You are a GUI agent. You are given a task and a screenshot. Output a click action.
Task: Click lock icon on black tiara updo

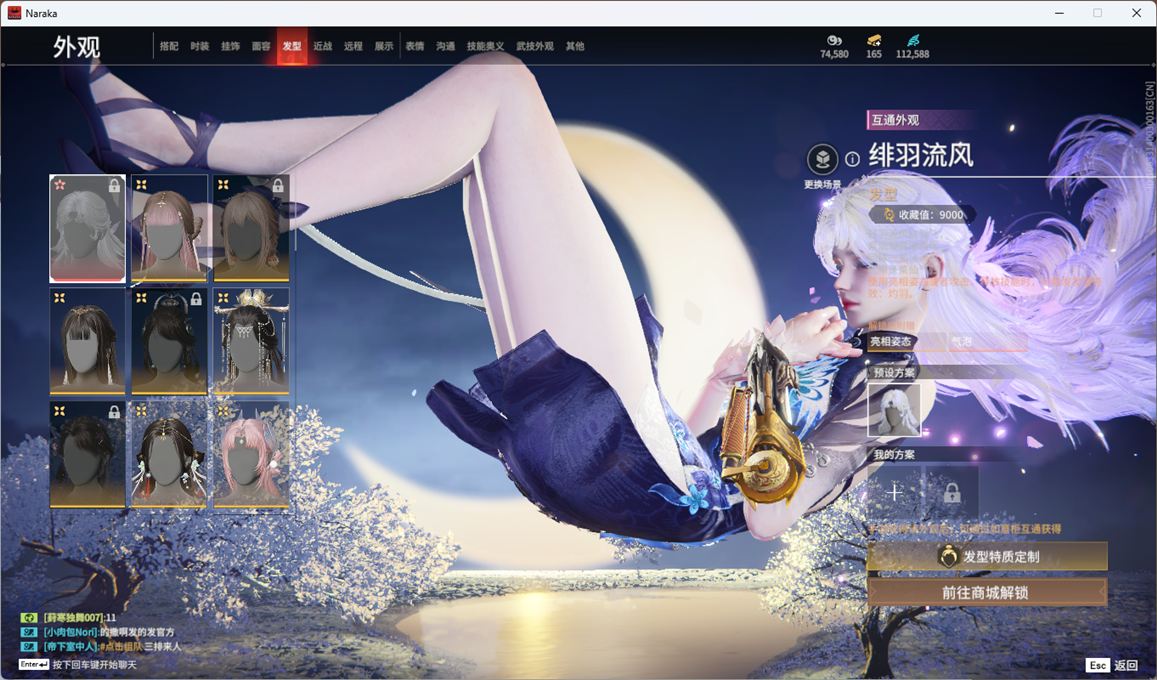coord(196,299)
